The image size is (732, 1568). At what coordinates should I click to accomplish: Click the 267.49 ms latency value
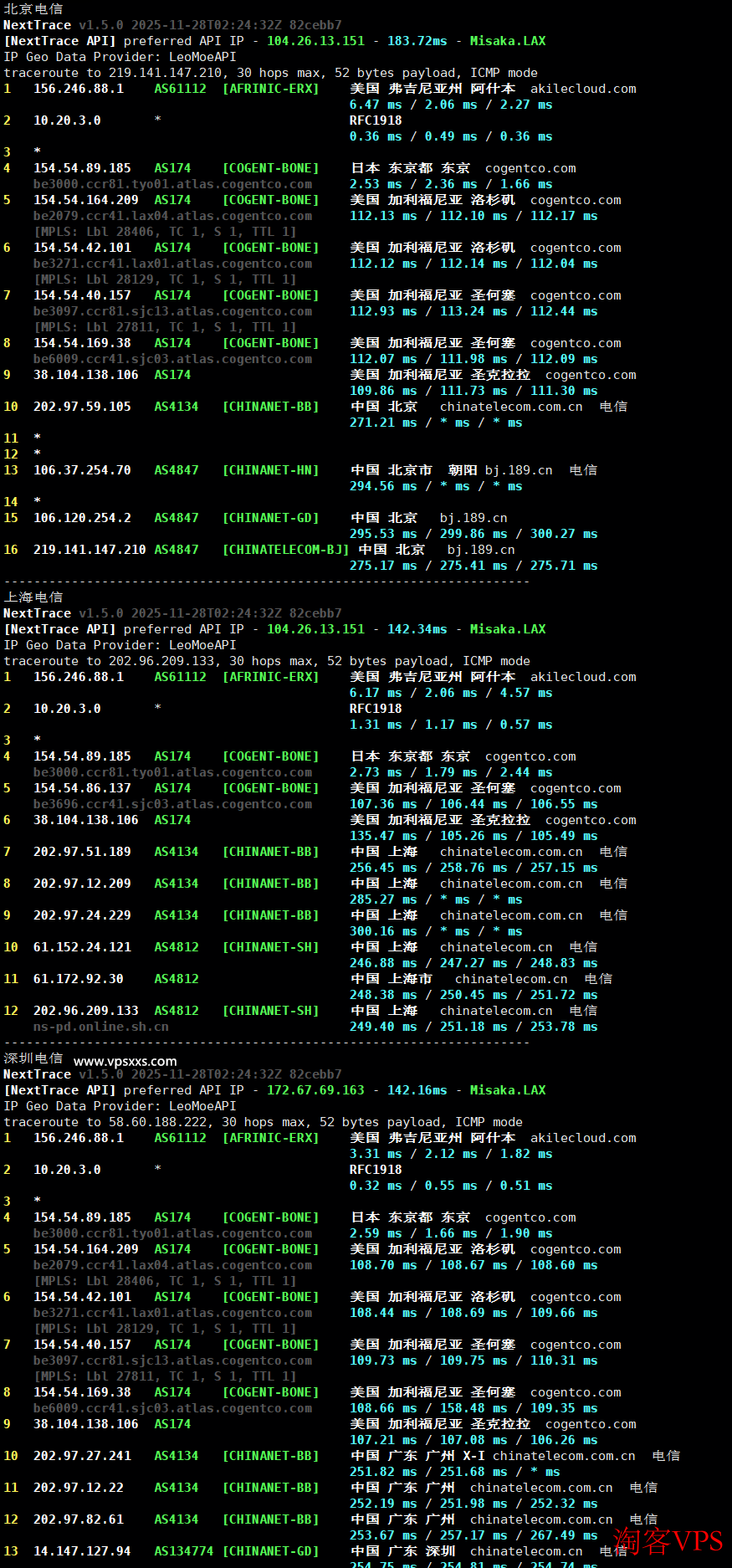click(x=564, y=1535)
